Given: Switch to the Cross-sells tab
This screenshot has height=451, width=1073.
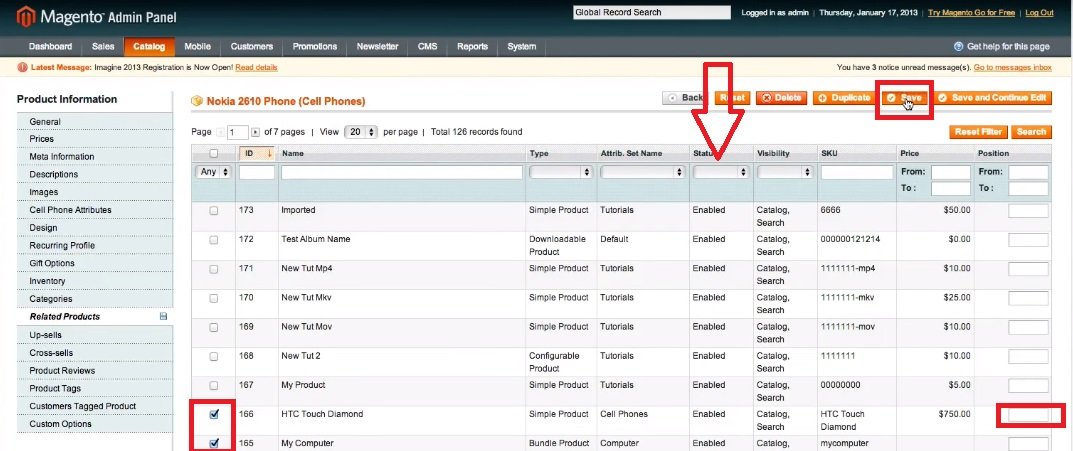Looking at the screenshot, I should click(x=95, y=352).
